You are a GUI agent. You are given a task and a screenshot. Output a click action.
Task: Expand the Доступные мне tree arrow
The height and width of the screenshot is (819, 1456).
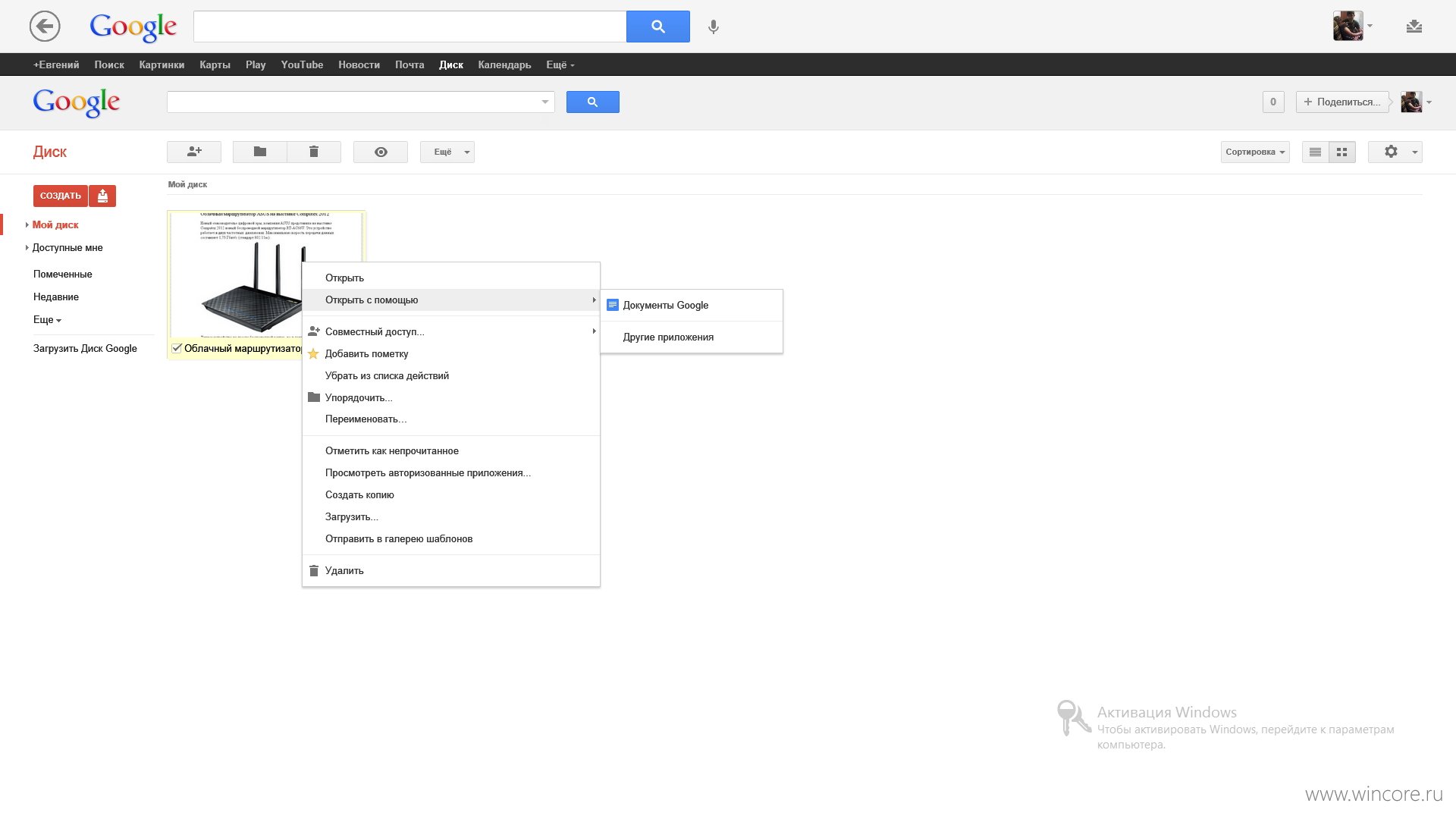(x=27, y=247)
